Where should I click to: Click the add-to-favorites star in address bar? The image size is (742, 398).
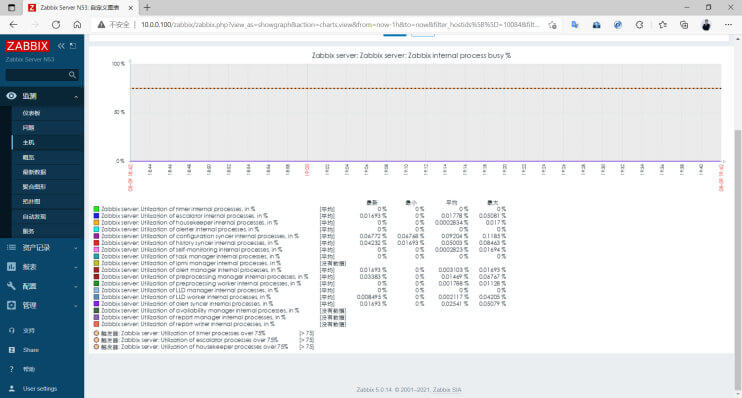tap(552, 25)
